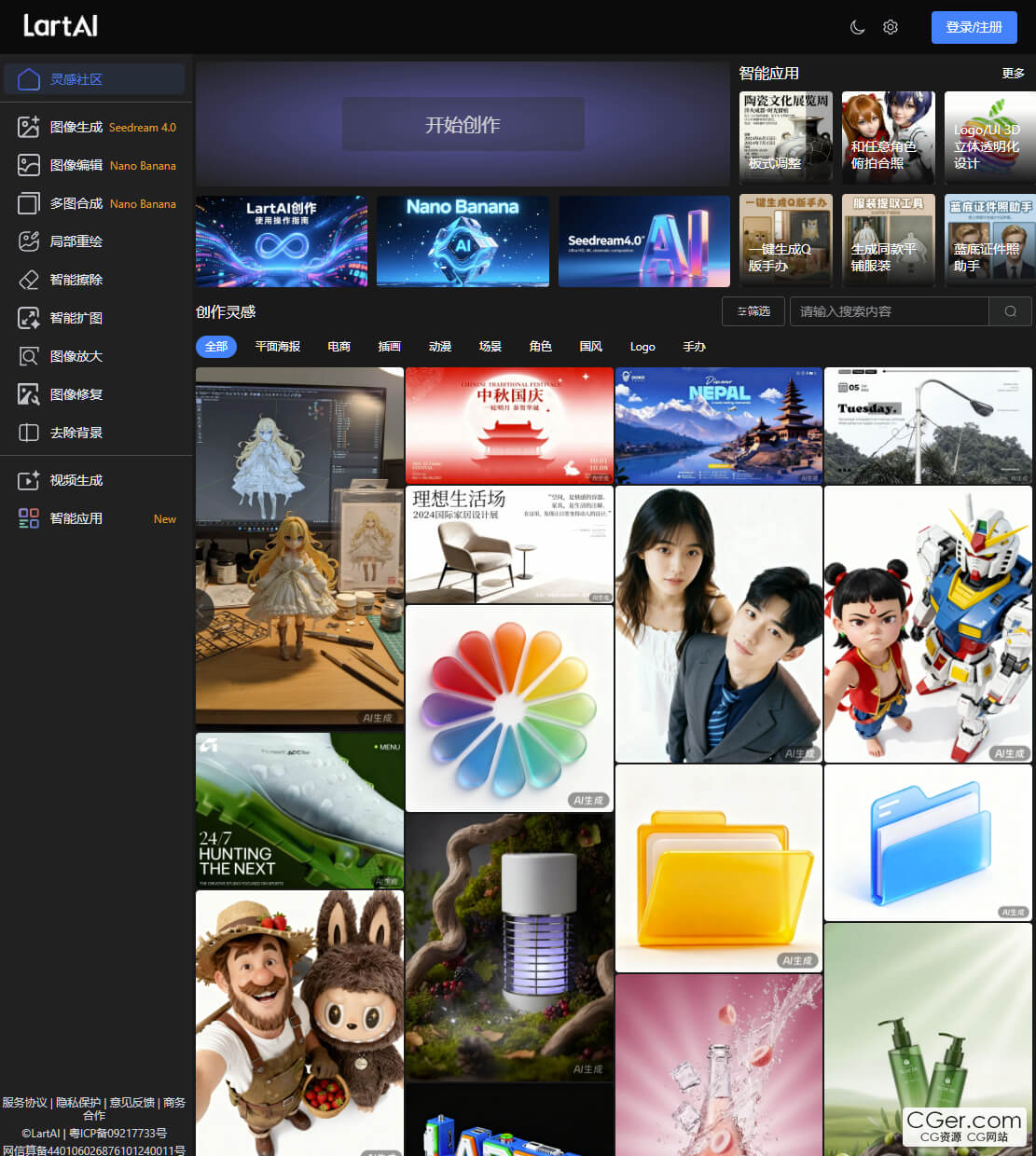This screenshot has height=1156, width=1036.
Task: Open the 隐私保护 privacy policy link
Action: pyautogui.click(x=78, y=1102)
